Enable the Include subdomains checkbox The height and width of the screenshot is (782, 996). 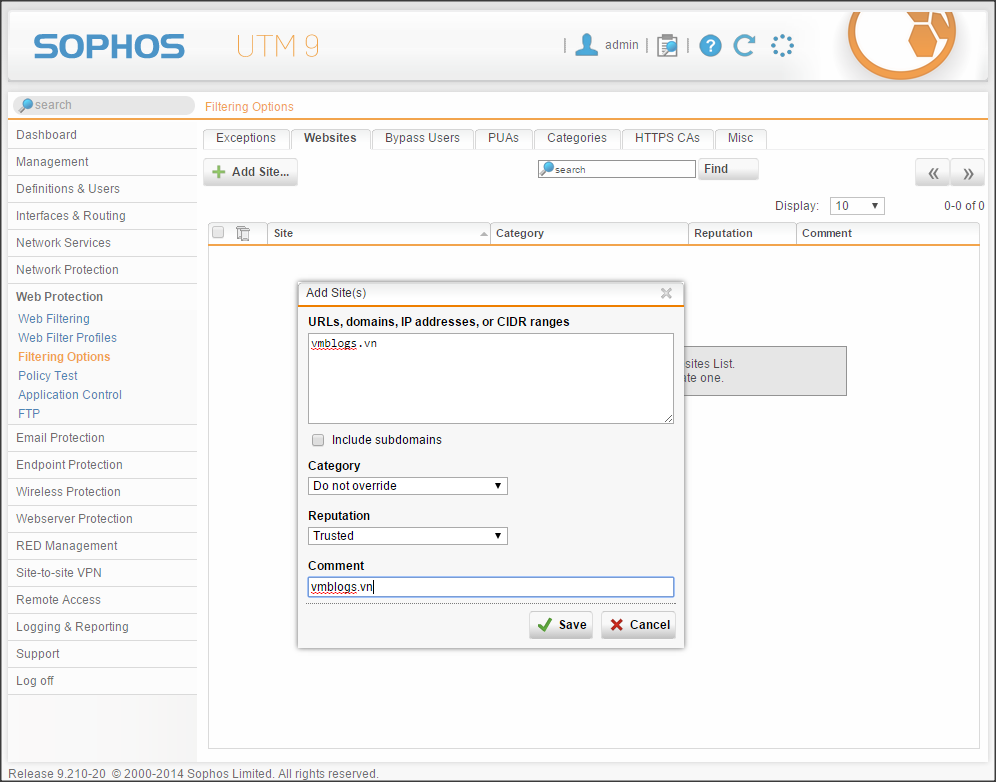(x=318, y=440)
